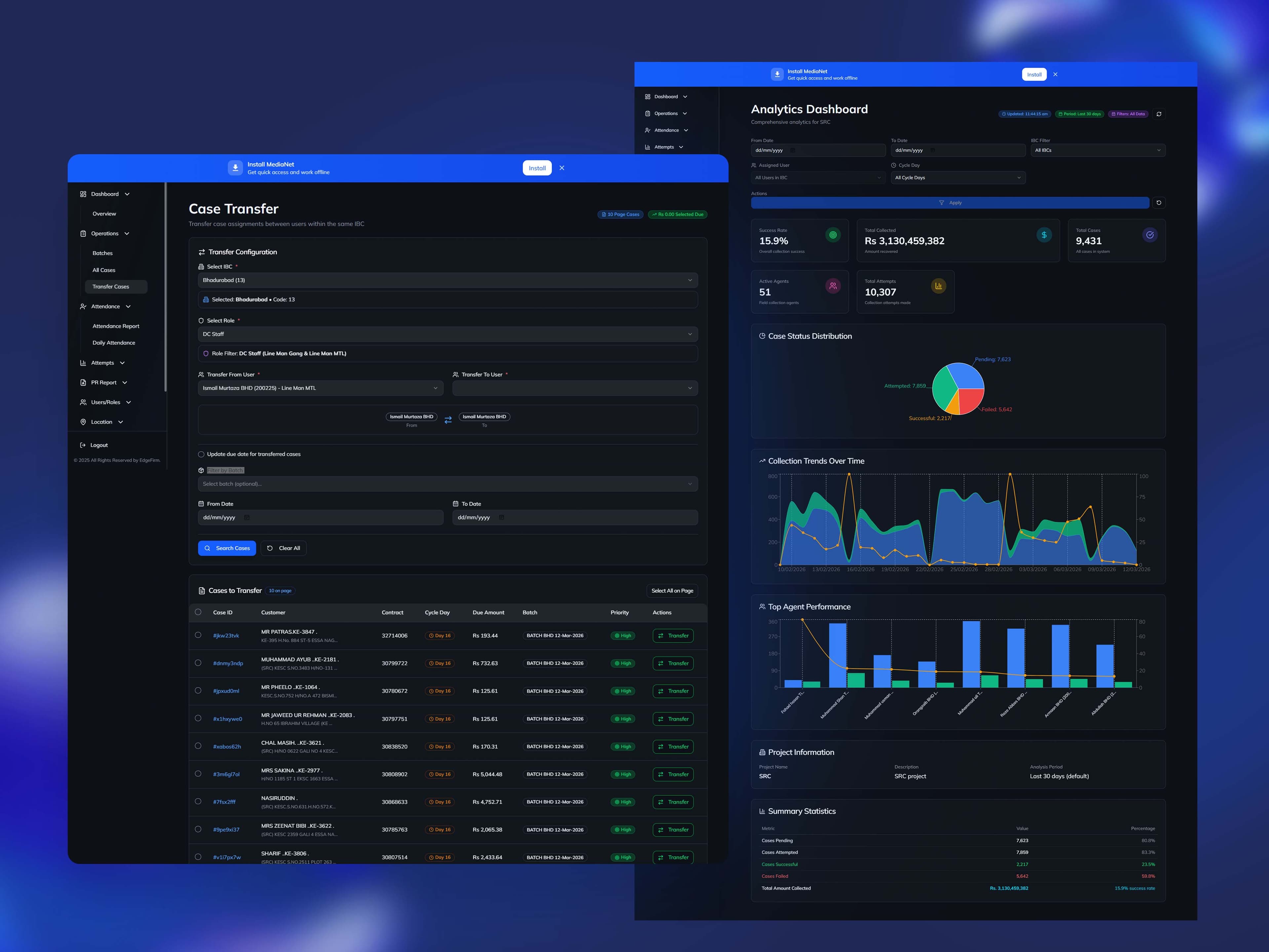Viewport: 1269px width, 952px height.
Task: Click Install in Case Transfer banner
Action: [x=537, y=168]
